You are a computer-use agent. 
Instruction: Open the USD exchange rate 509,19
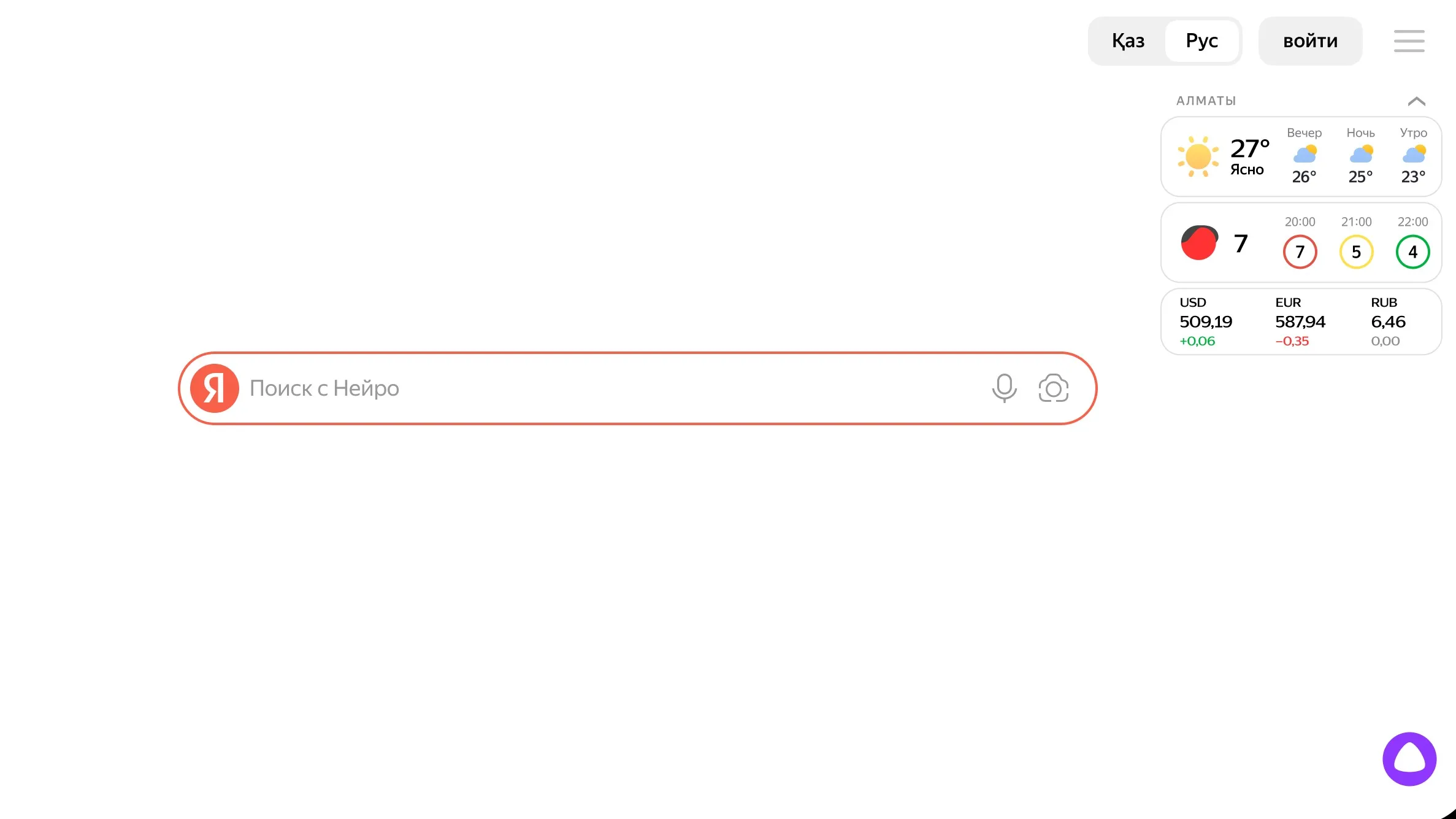(1205, 321)
